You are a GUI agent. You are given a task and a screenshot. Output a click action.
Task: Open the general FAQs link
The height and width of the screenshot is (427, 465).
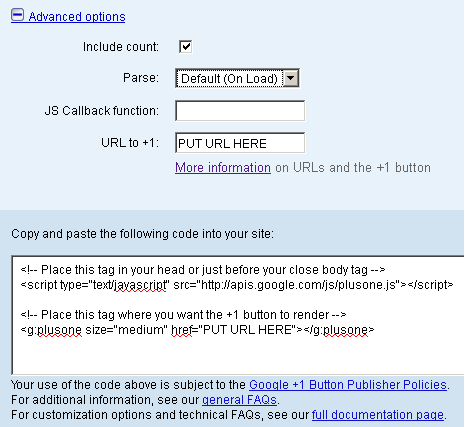pyautogui.click(x=239, y=400)
